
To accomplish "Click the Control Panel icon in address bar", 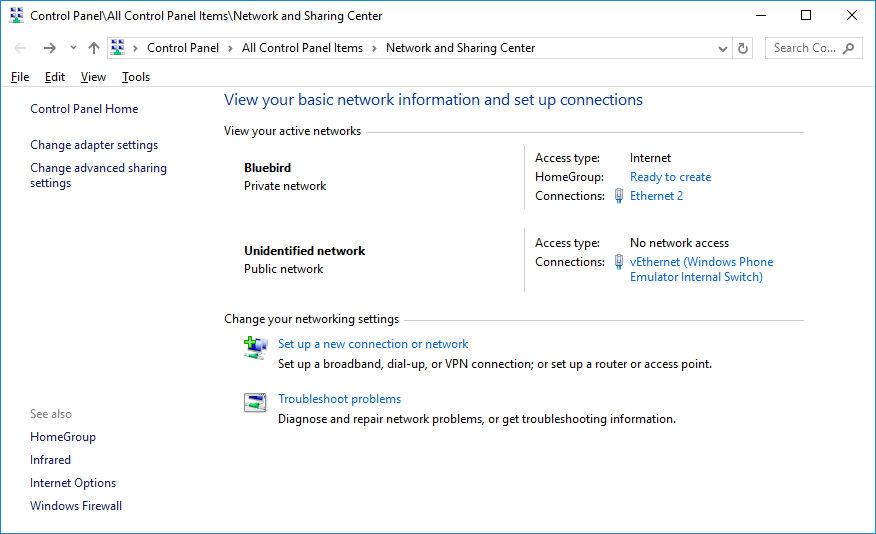I will [x=117, y=47].
